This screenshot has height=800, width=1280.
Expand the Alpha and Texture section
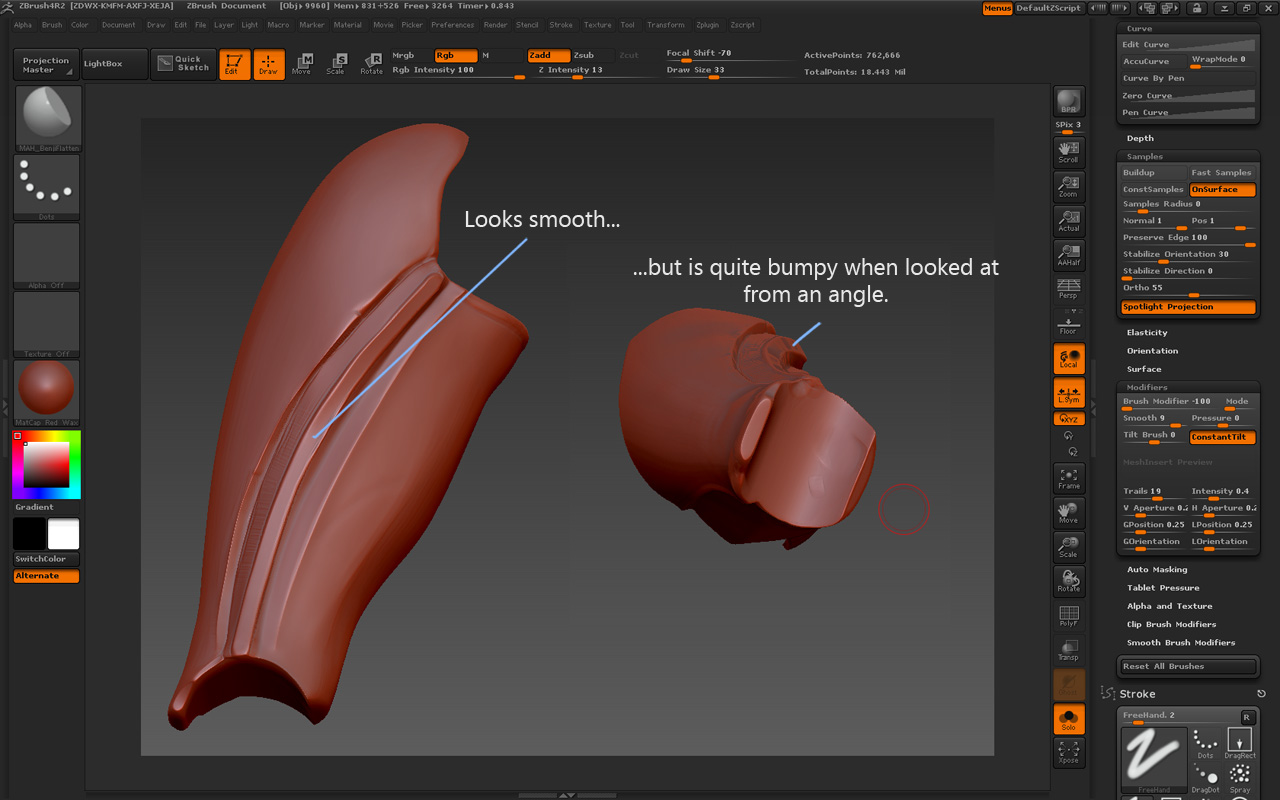click(1169, 606)
